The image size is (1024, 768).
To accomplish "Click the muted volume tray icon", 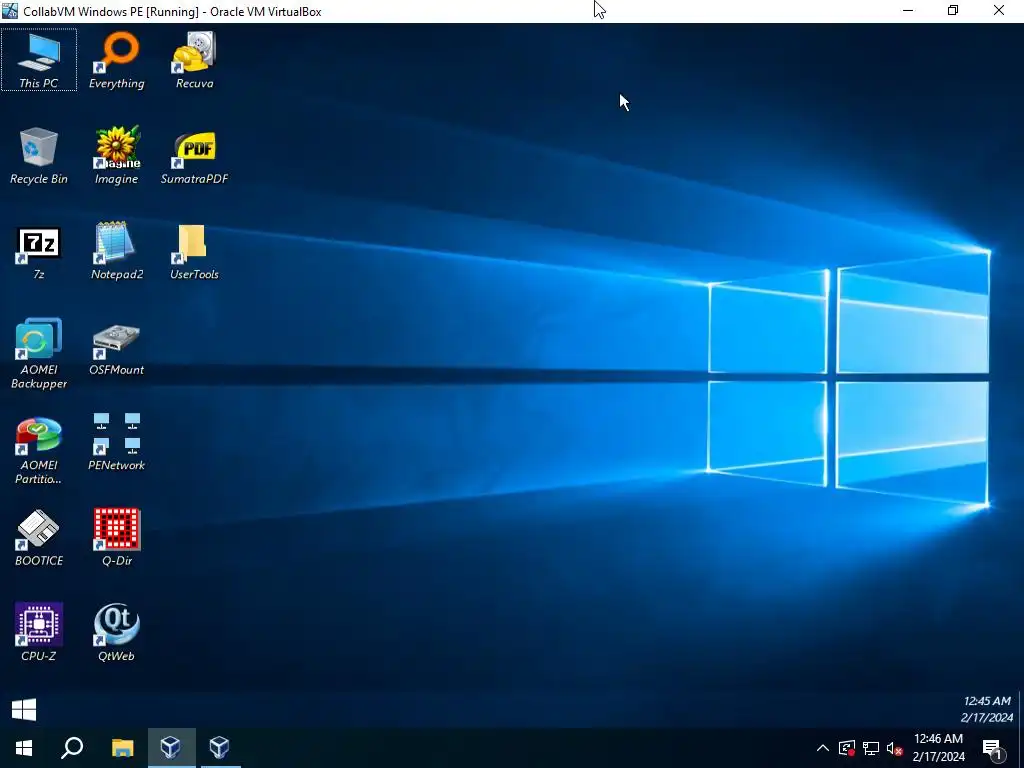I will pos(895,748).
